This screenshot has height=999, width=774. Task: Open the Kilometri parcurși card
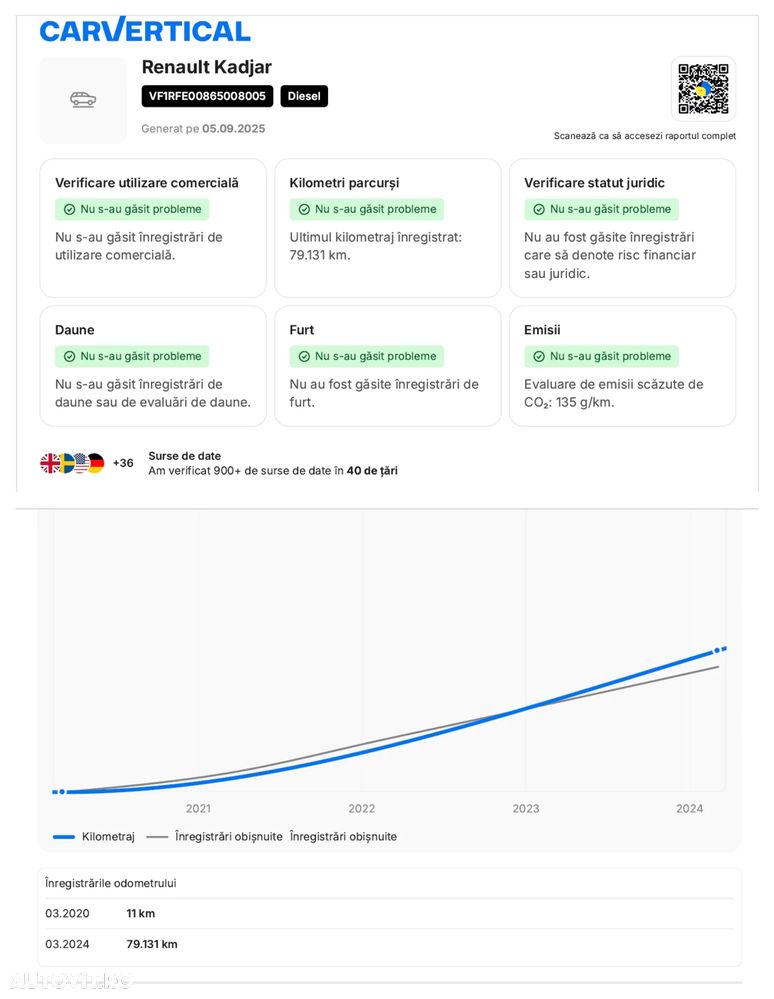[x=387, y=228]
